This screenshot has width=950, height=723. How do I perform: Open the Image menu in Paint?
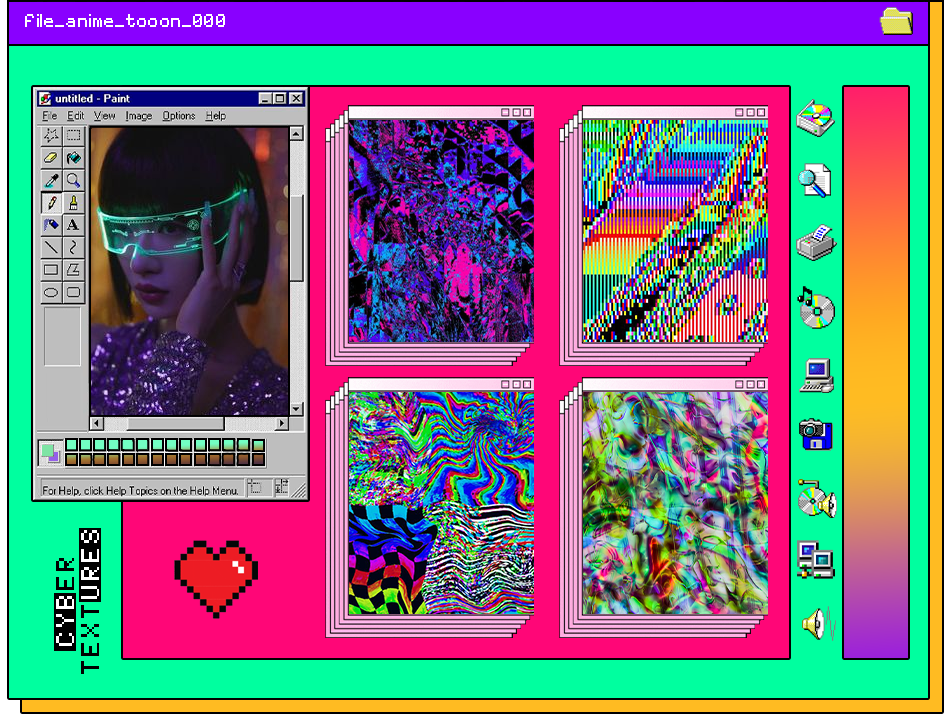139,116
